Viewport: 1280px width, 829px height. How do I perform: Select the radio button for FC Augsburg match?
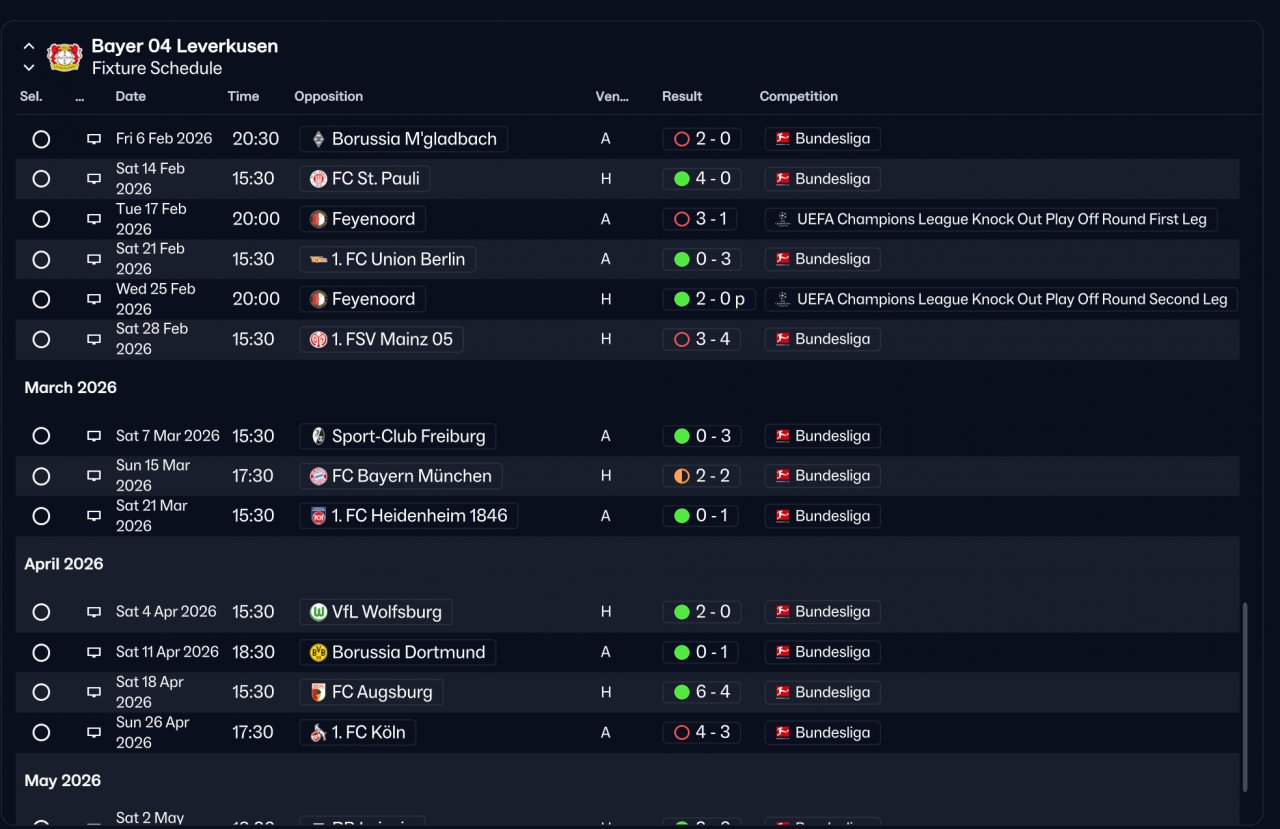(x=41, y=692)
